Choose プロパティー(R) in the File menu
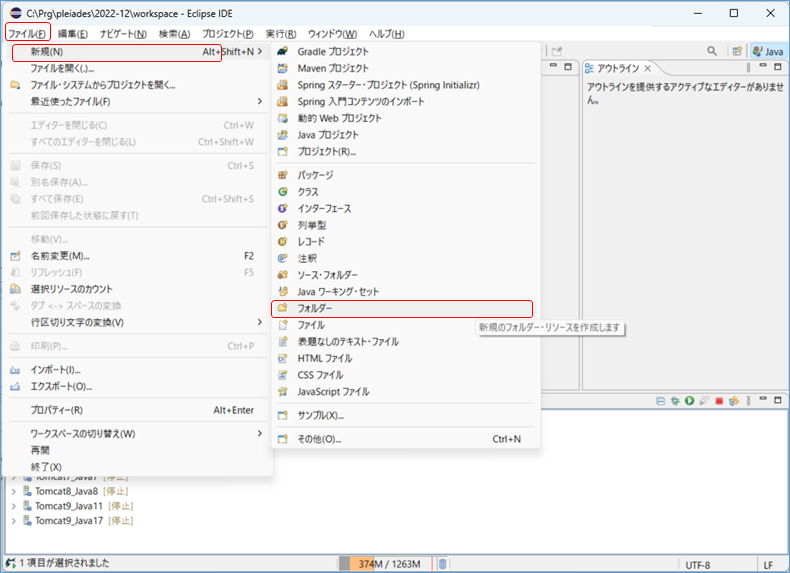The image size is (790, 573). point(138,410)
